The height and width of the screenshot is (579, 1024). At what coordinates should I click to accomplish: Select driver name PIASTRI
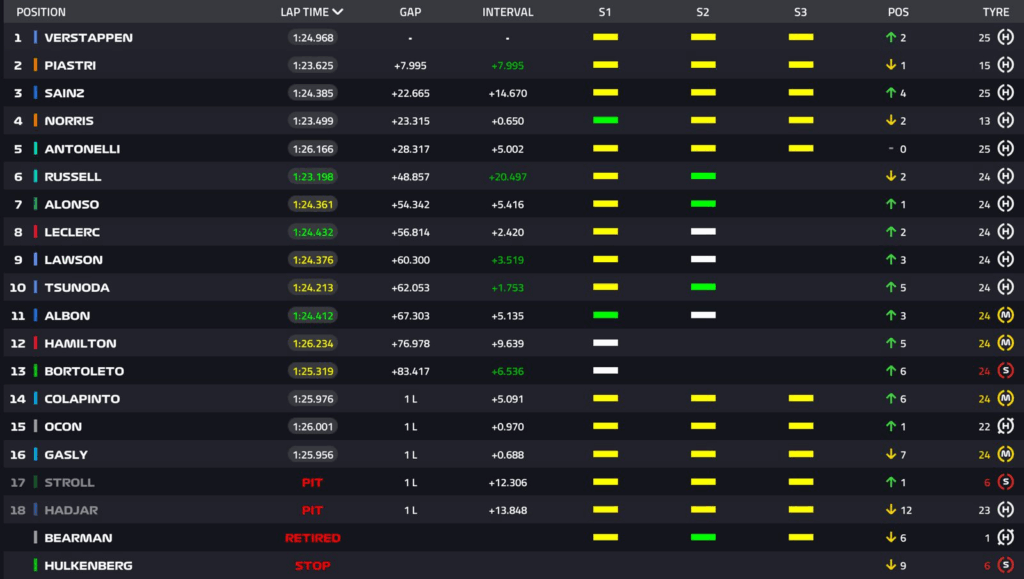tap(70, 66)
